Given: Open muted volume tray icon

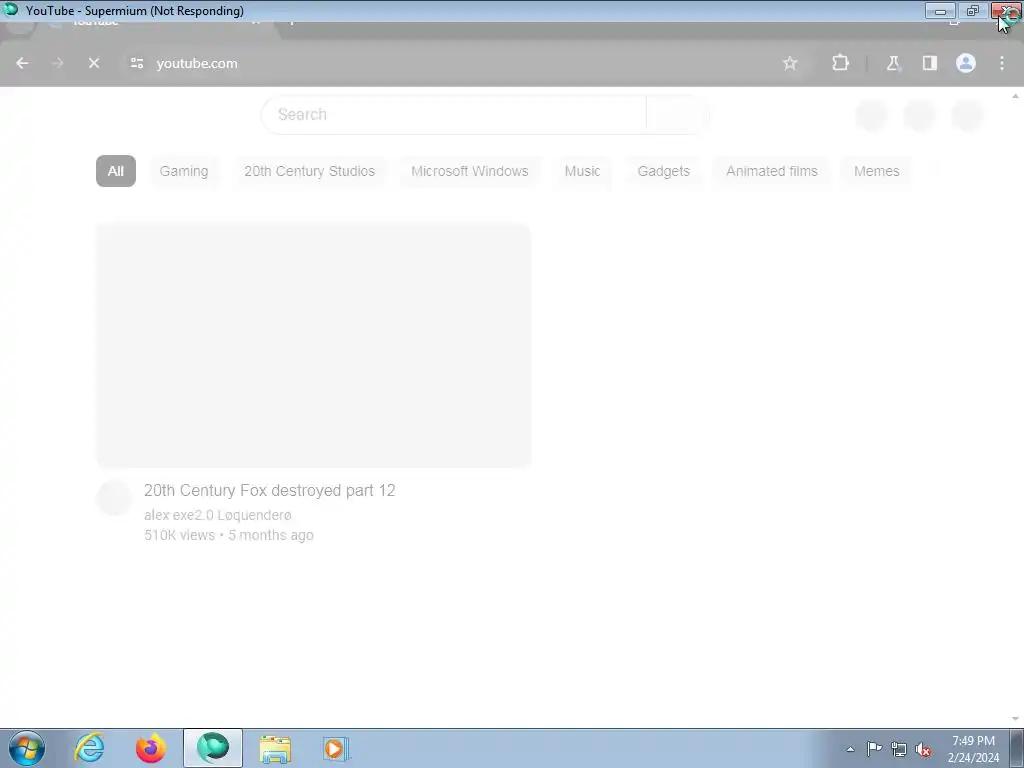Looking at the screenshot, I should click(x=923, y=749).
